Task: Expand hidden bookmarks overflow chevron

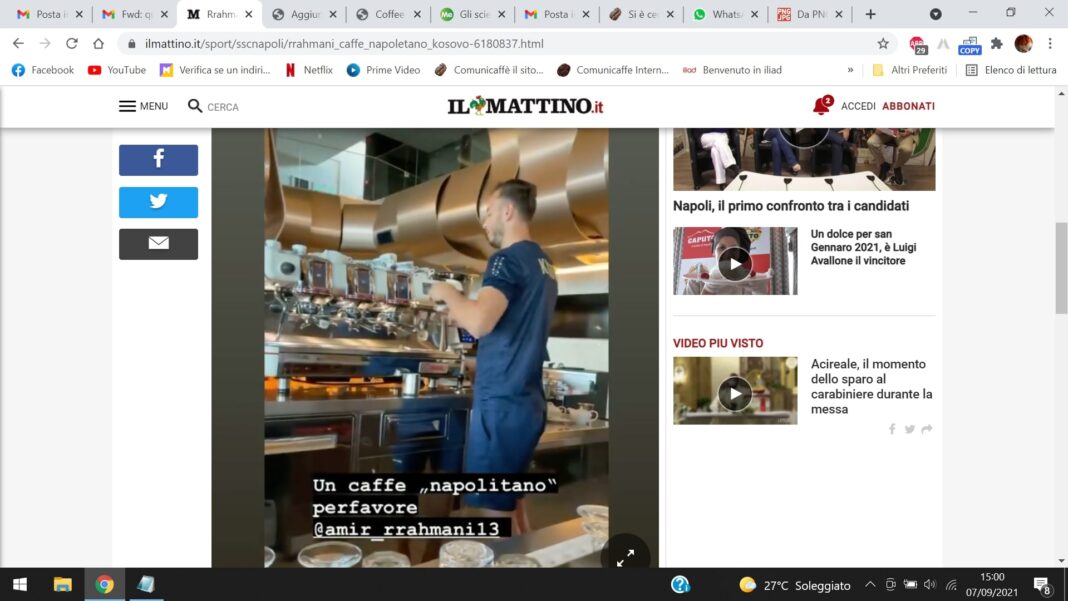Action: (x=850, y=70)
